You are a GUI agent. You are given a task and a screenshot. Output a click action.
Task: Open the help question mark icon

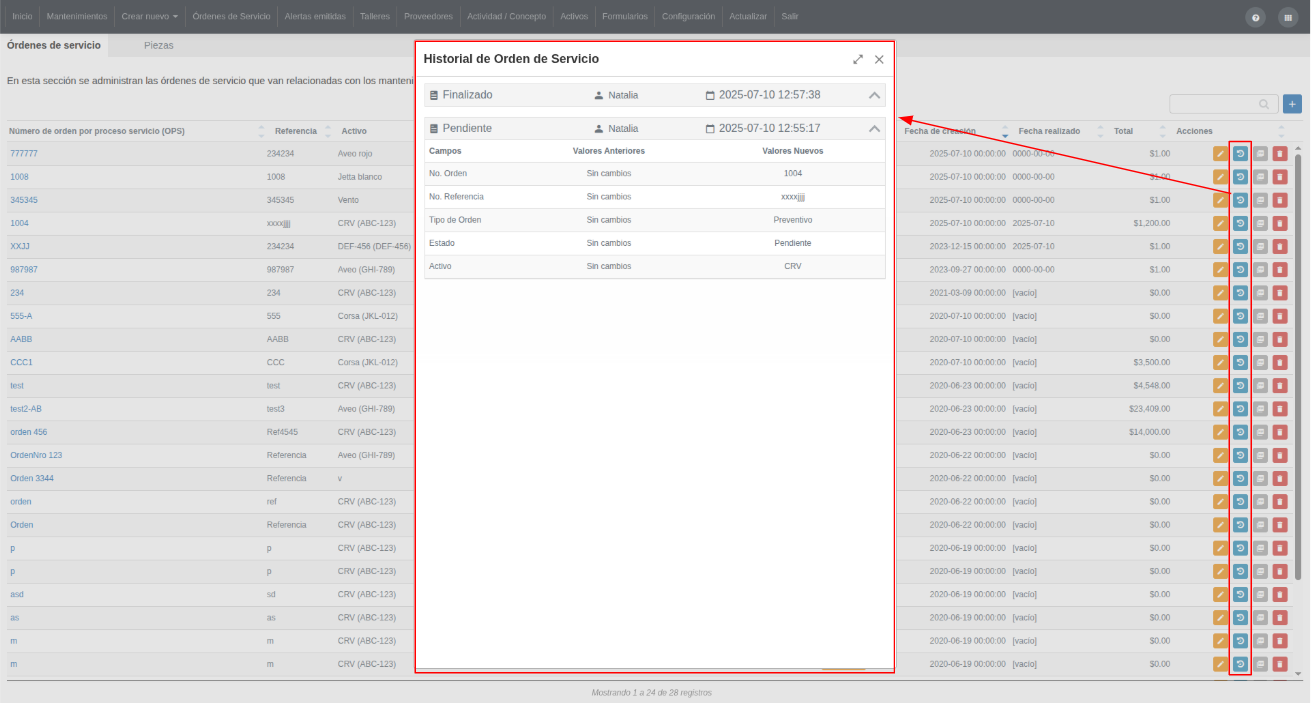[1256, 17]
